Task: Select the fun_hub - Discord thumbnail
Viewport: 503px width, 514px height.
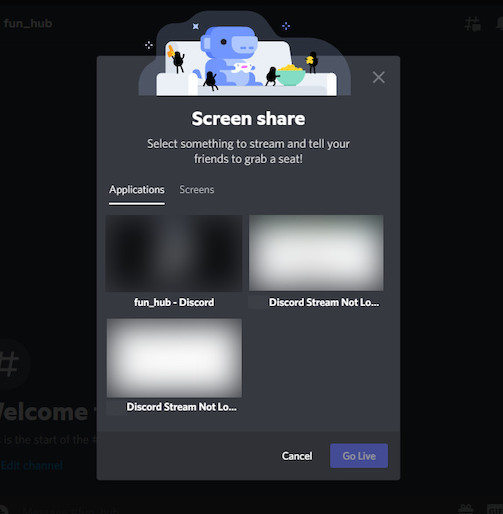Action: pyautogui.click(x=174, y=253)
